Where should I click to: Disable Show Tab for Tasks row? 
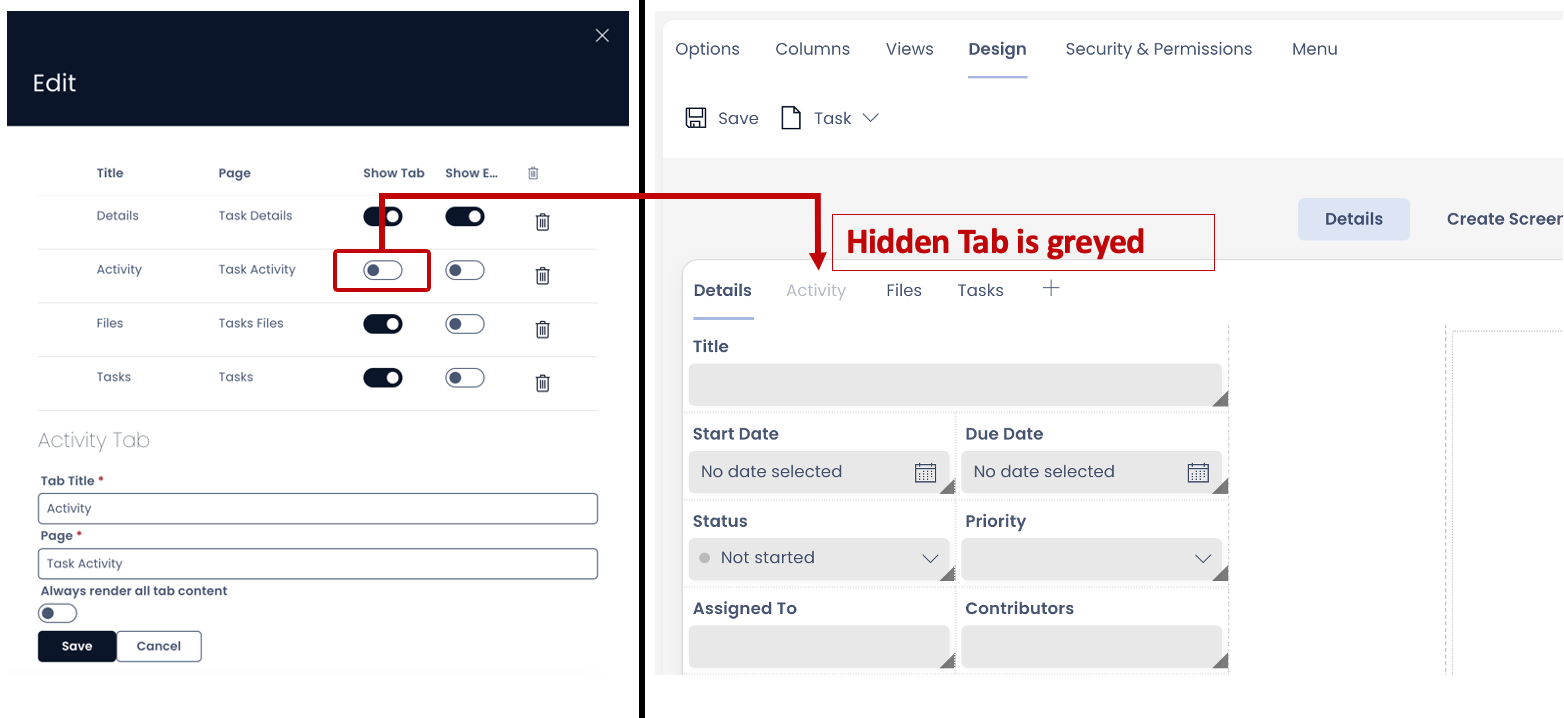click(383, 377)
